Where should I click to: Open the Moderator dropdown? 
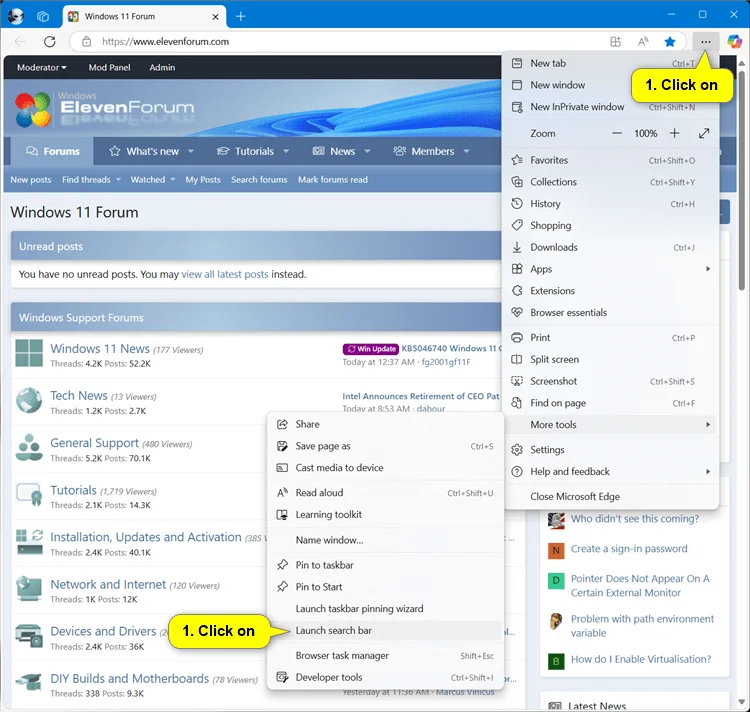tap(42, 67)
